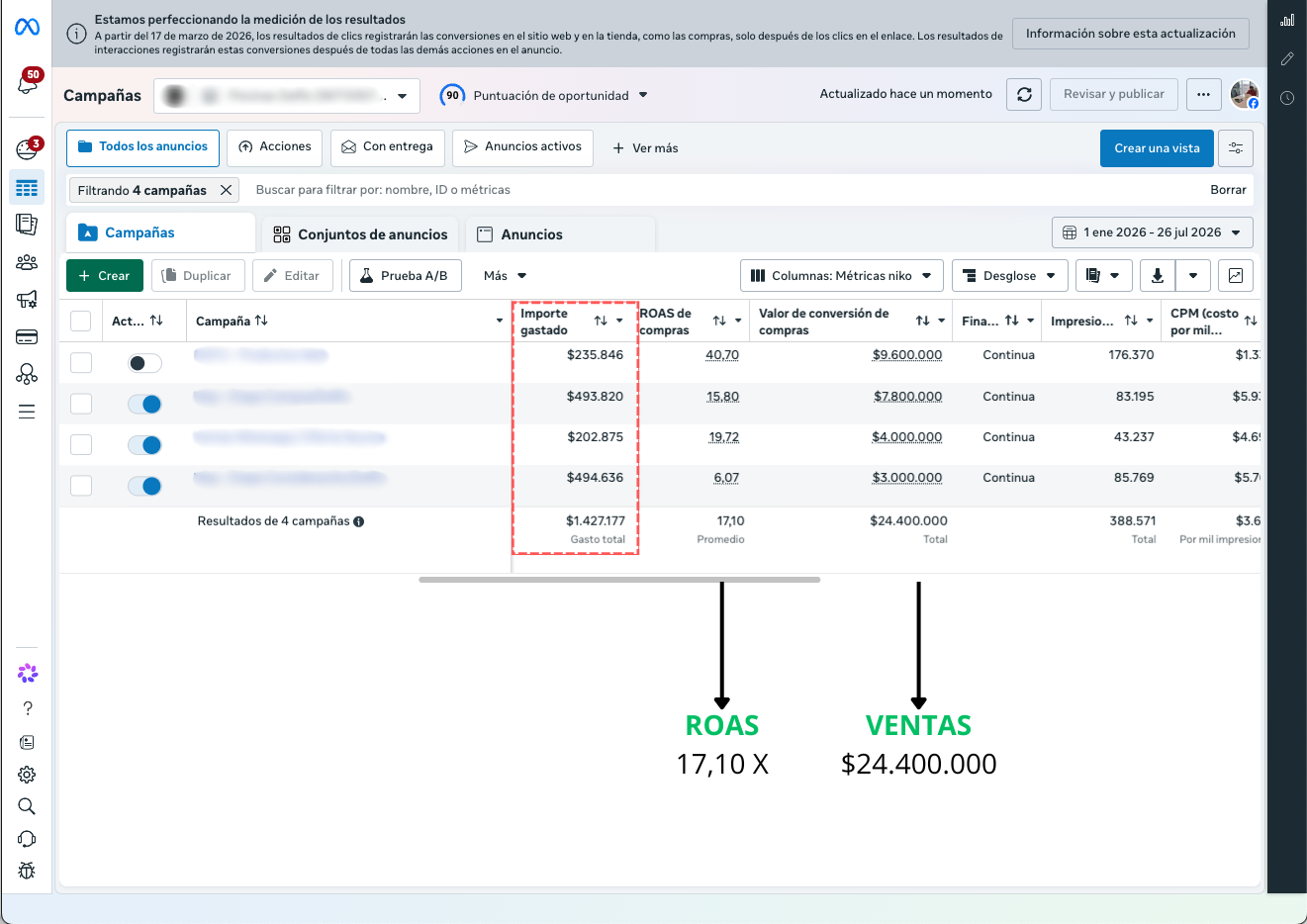Click the horizontal table scrollbar
Image resolution: width=1307 pixels, height=924 pixels.
point(619,580)
